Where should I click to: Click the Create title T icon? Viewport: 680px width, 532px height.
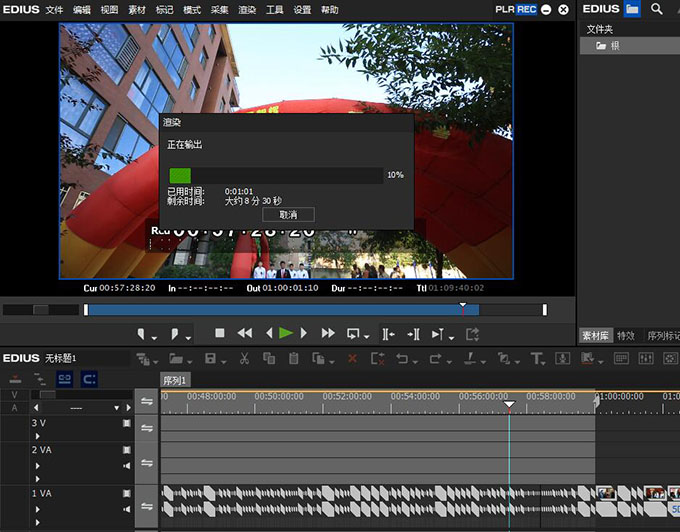pyautogui.click(x=536, y=359)
